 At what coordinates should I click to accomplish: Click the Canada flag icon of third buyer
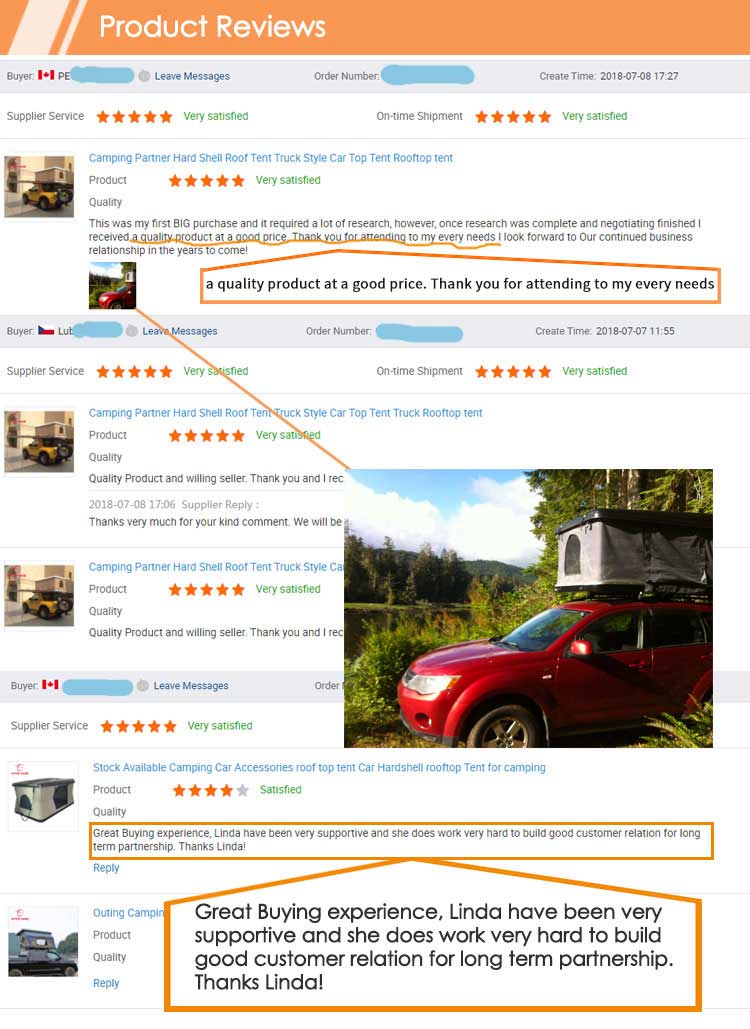pos(50,685)
